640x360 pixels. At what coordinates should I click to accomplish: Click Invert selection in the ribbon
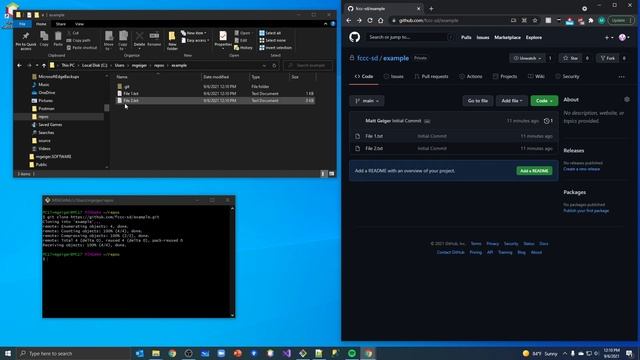(x=276, y=48)
